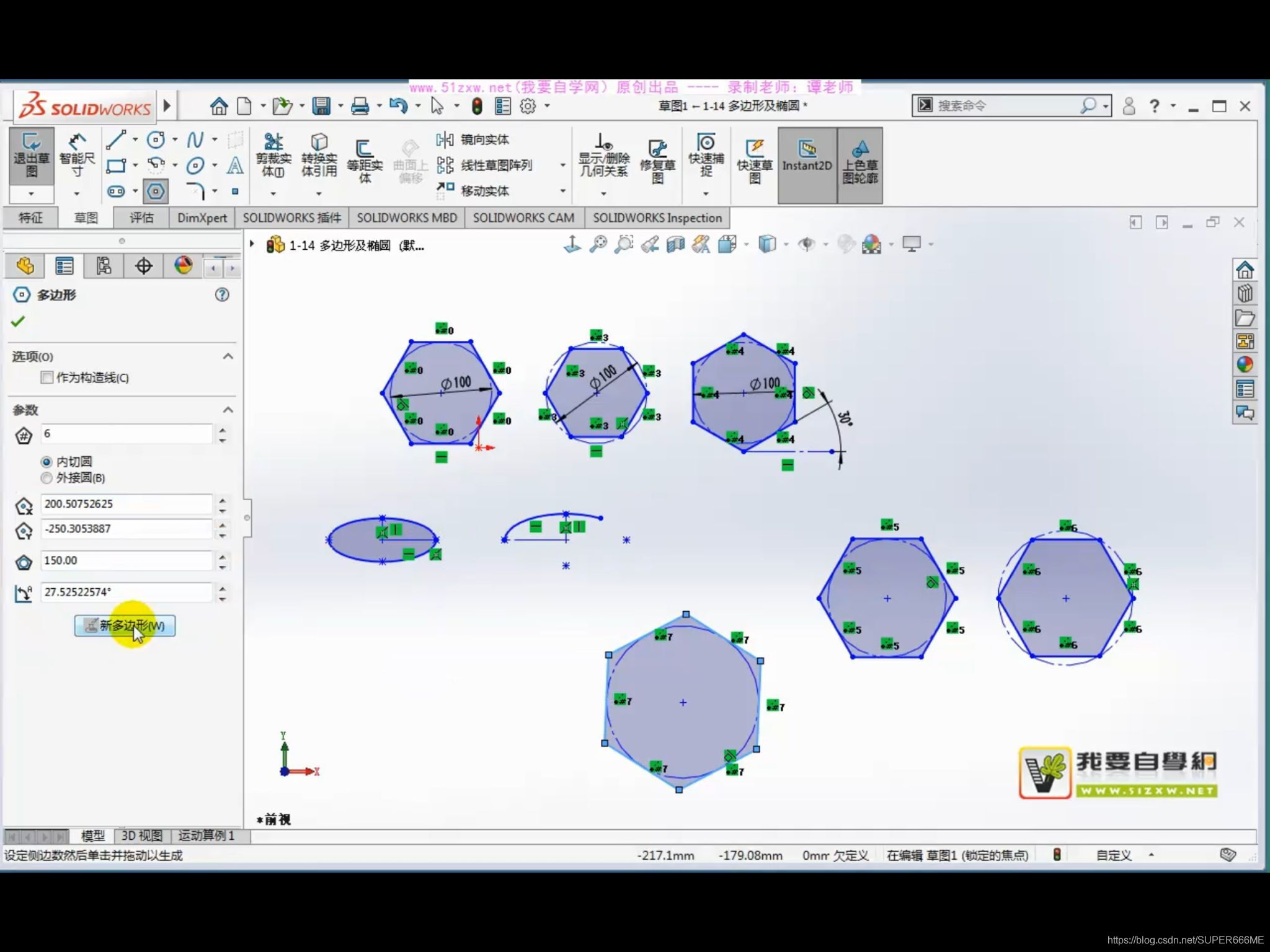Select the Trim Entities (剪裁实体) tool

[x=273, y=154]
